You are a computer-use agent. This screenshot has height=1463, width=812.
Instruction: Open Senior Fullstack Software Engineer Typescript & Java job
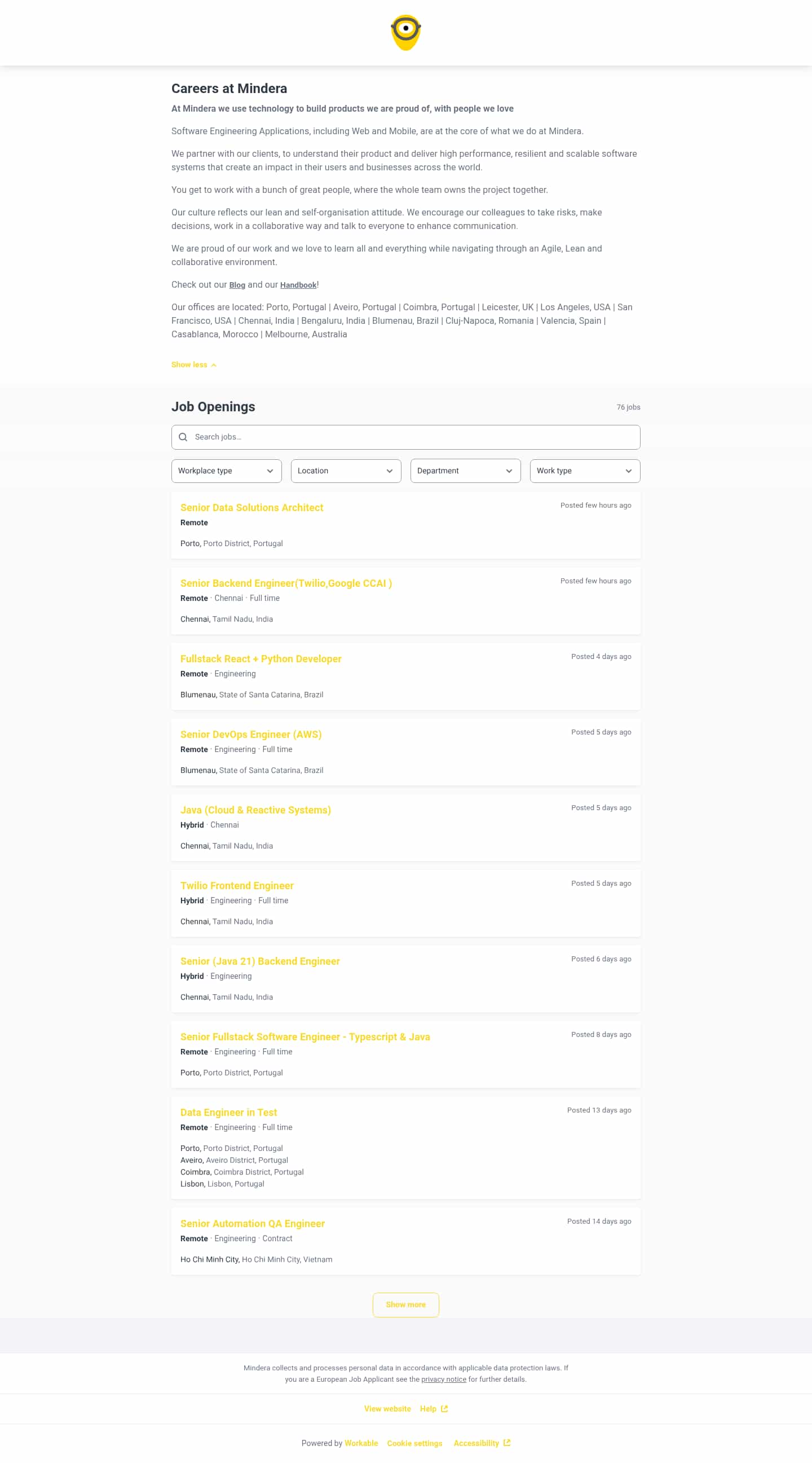tap(305, 1036)
